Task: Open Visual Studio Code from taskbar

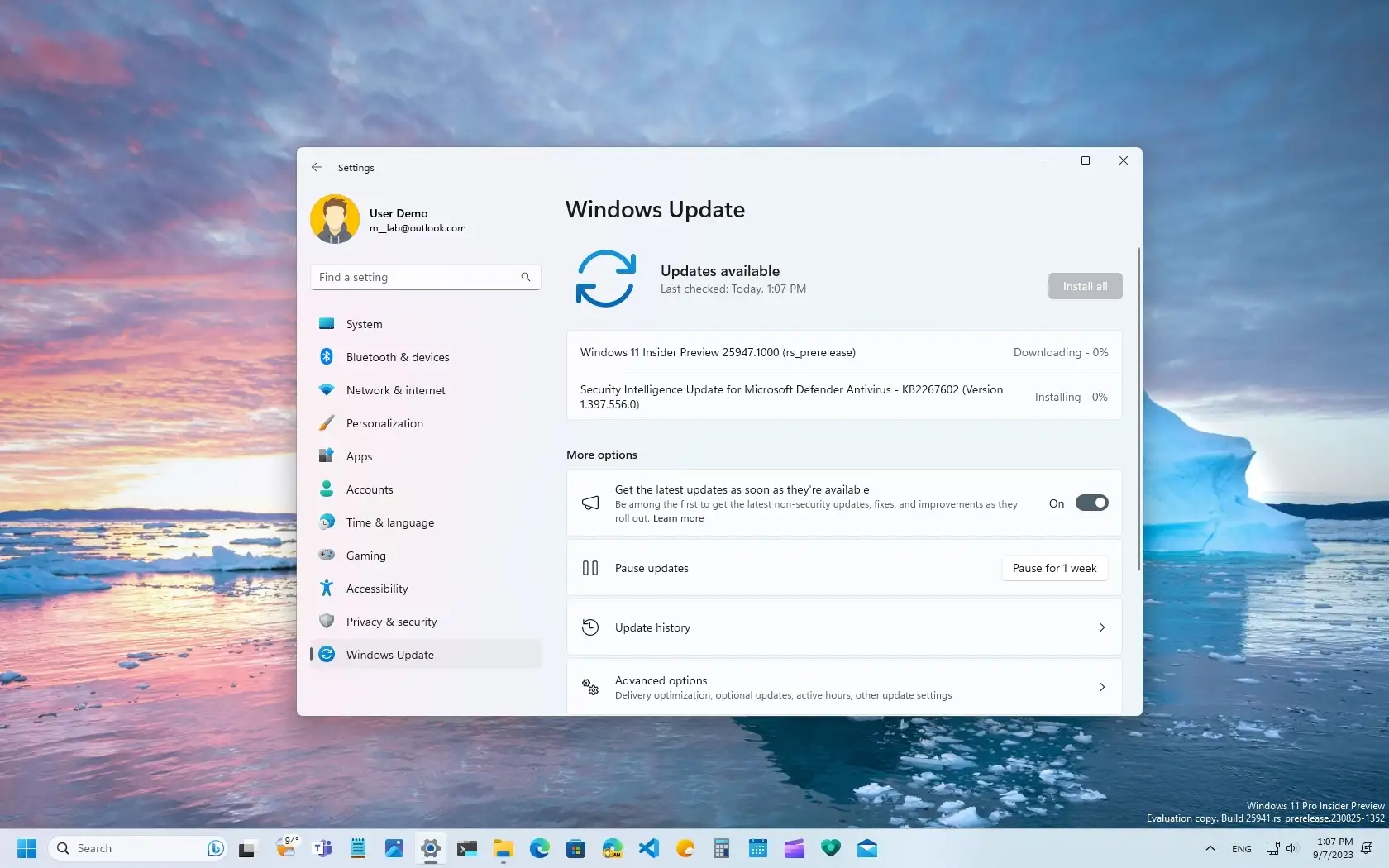Action: 649,847
